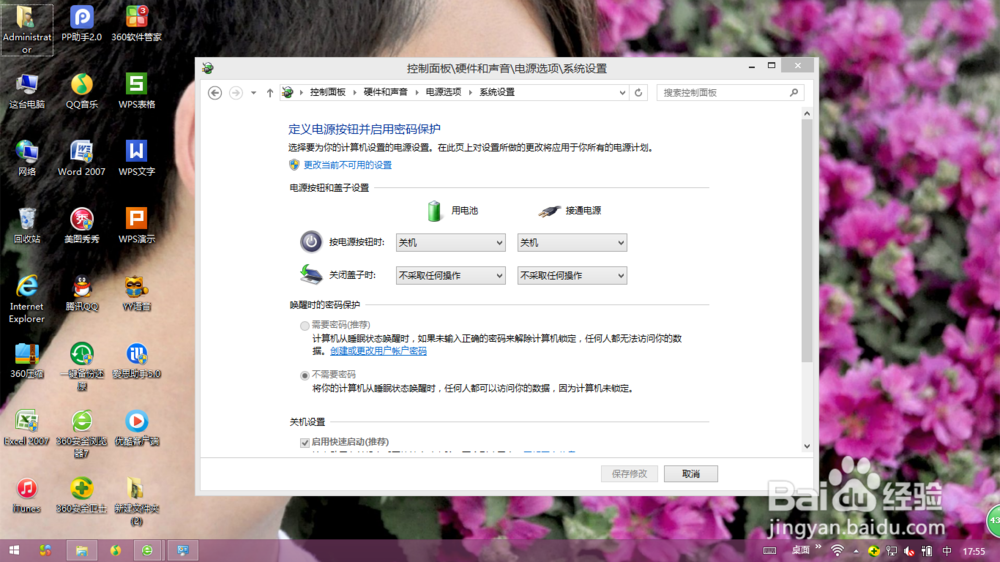Click the 更改当前不可用的设置 link
Viewport: 1000px width, 562px height.
click(x=348, y=165)
